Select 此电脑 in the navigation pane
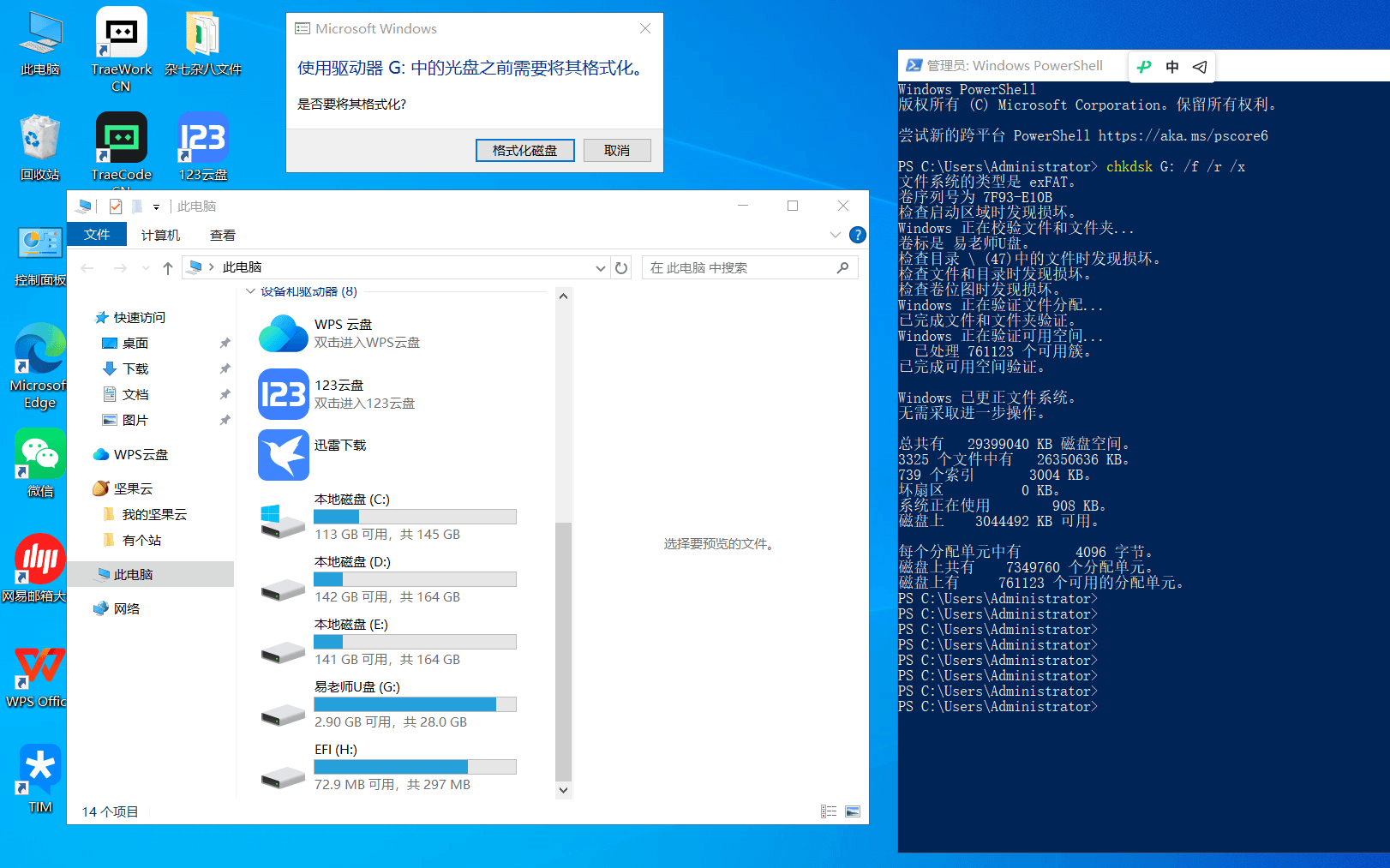1390x868 pixels. click(150, 574)
